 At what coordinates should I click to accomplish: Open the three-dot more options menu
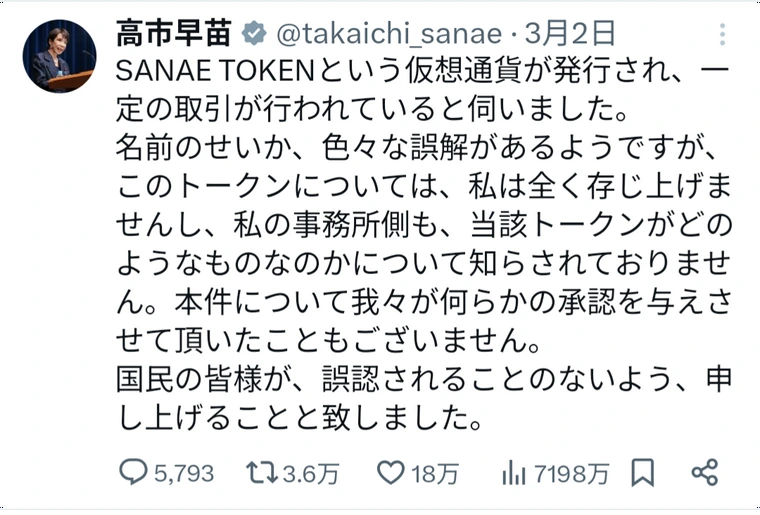[722, 34]
